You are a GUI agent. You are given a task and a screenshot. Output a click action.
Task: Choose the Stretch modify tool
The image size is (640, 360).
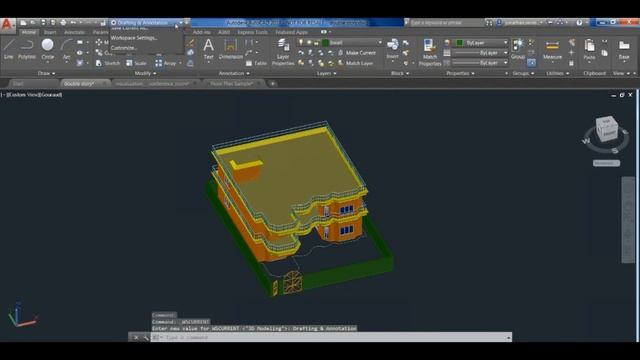point(108,63)
